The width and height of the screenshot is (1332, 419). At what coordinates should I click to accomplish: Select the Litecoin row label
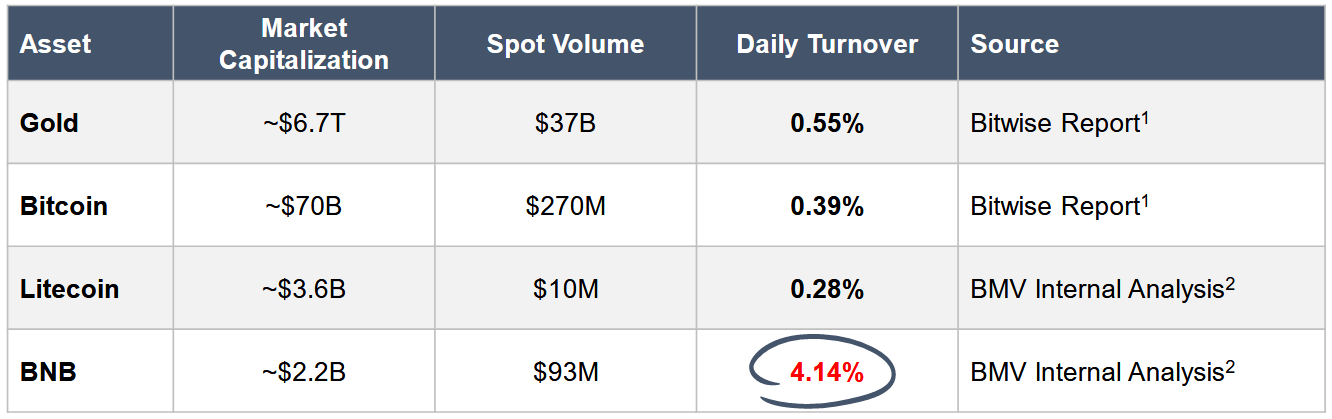[x=69, y=289]
